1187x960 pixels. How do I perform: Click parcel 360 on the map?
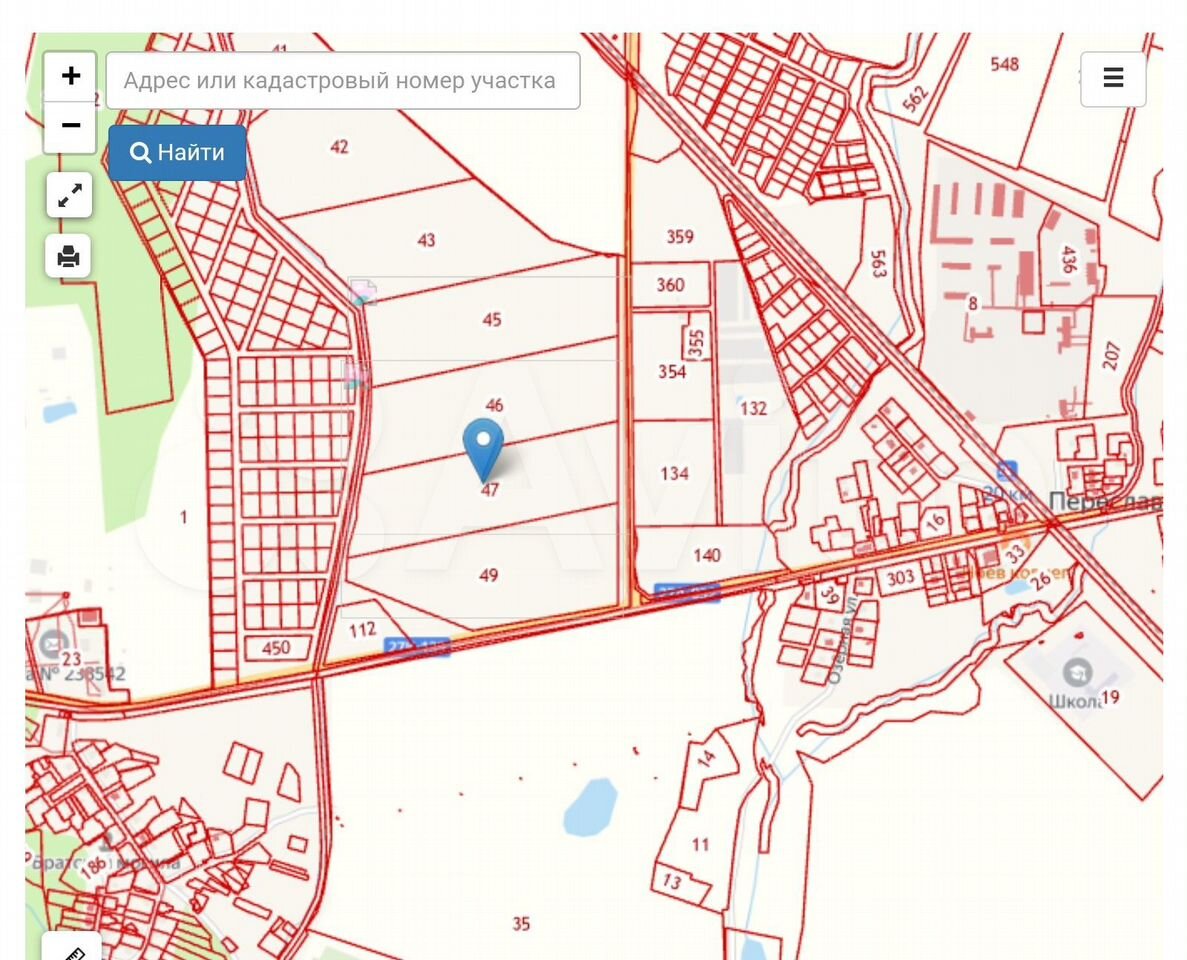[x=670, y=285]
